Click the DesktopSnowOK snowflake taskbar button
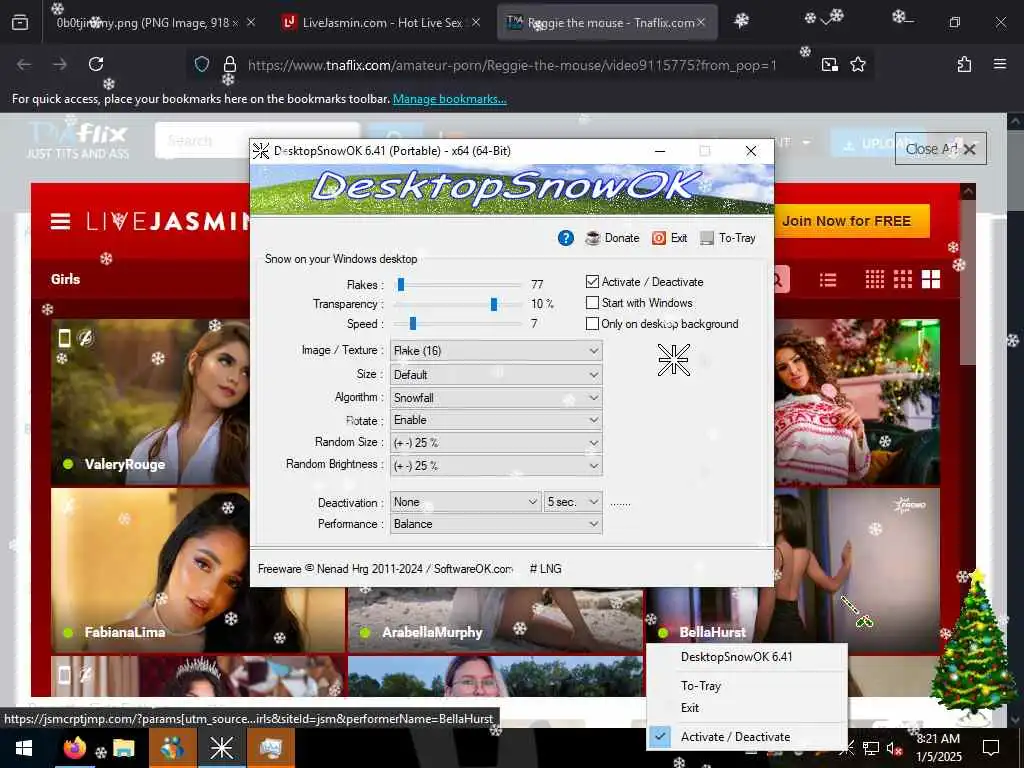Image resolution: width=1024 pixels, height=768 pixels. tap(221, 748)
